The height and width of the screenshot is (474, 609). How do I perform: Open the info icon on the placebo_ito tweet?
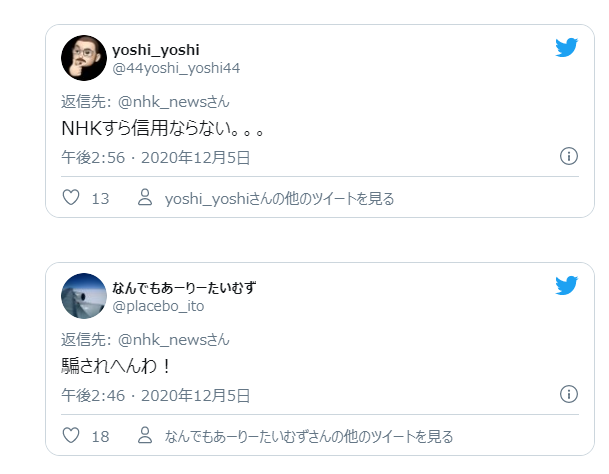pos(569,394)
